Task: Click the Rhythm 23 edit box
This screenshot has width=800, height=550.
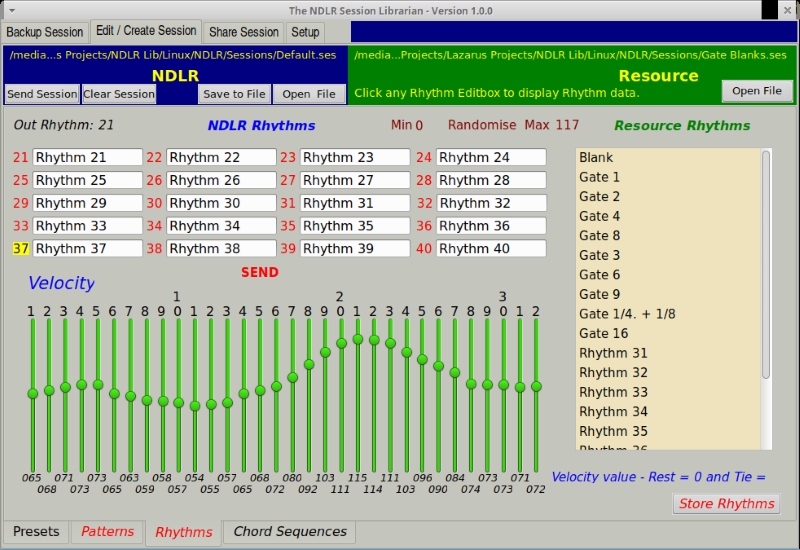Action: (355, 157)
